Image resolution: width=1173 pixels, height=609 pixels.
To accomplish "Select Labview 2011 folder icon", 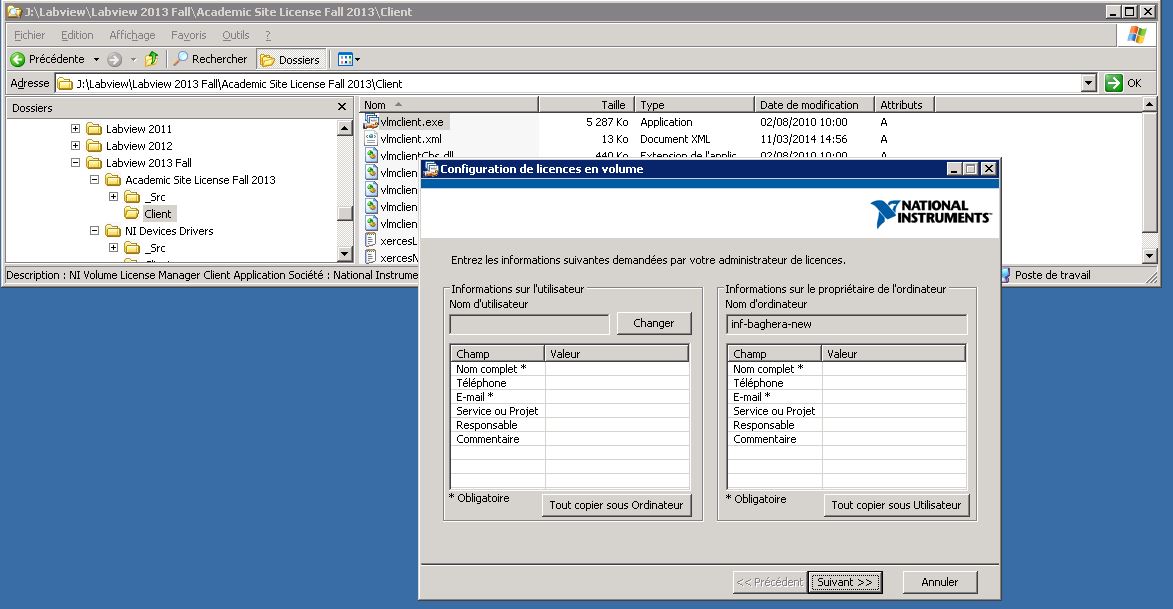I will coord(94,129).
